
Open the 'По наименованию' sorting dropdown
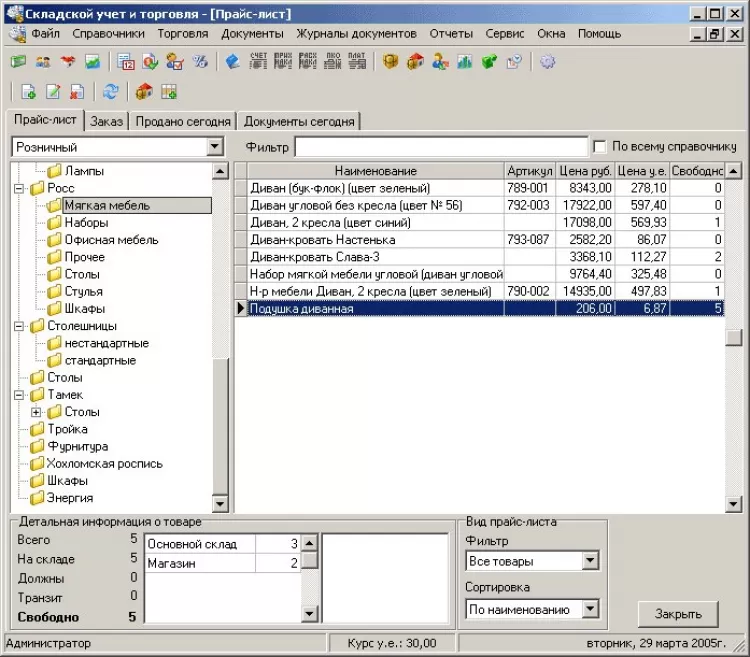590,609
